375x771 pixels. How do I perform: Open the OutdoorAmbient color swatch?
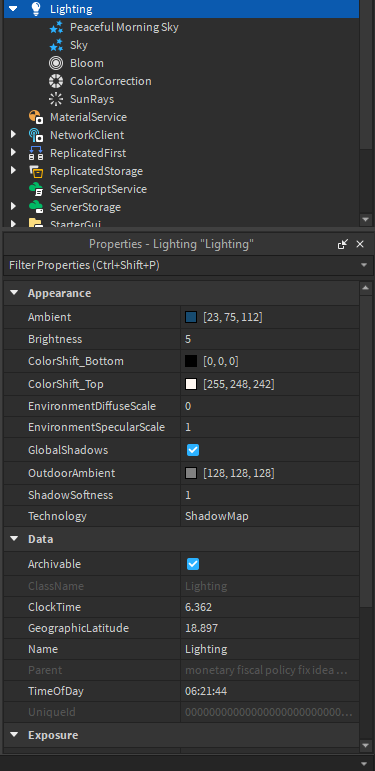point(191,473)
